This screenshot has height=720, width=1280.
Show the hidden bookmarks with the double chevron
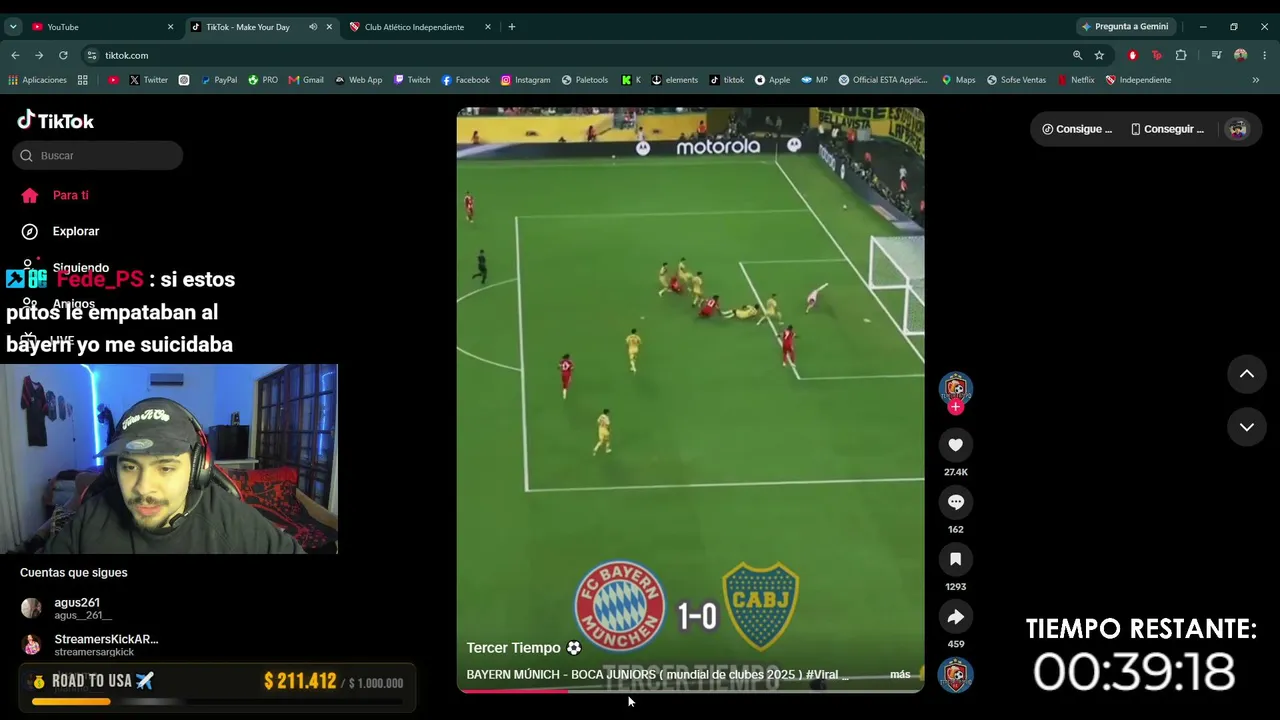click(x=1256, y=80)
